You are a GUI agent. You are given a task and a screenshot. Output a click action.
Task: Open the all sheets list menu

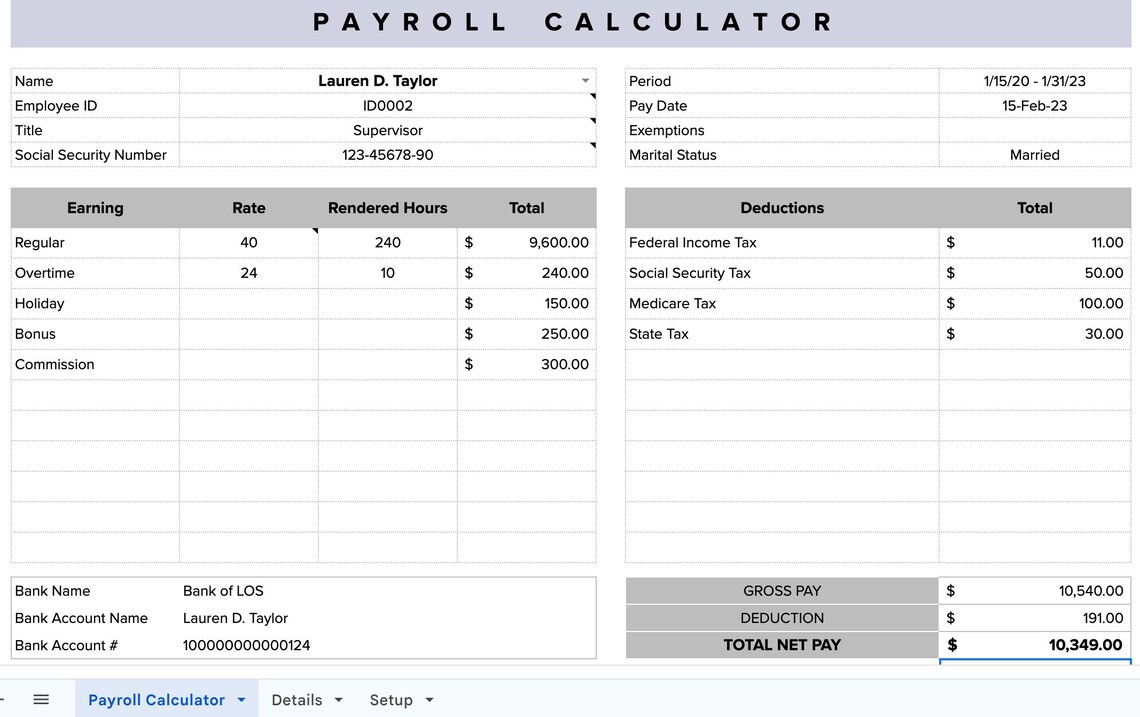click(40, 699)
